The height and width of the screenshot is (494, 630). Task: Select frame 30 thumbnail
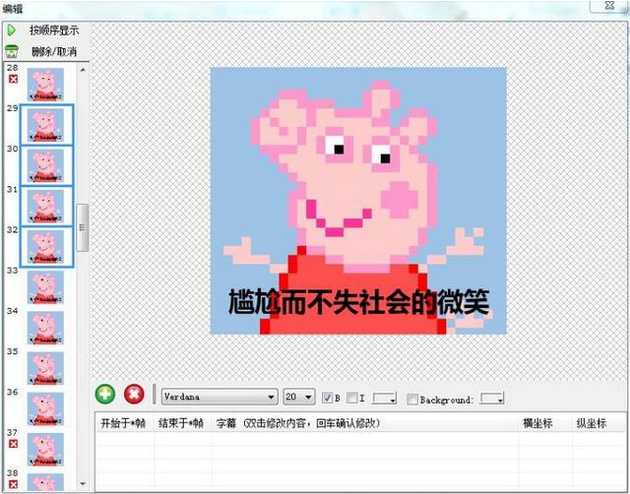pyautogui.click(x=45, y=165)
